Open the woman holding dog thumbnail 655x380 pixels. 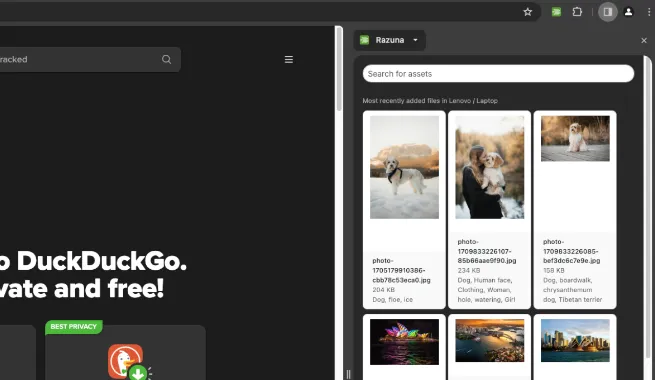coord(490,167)
